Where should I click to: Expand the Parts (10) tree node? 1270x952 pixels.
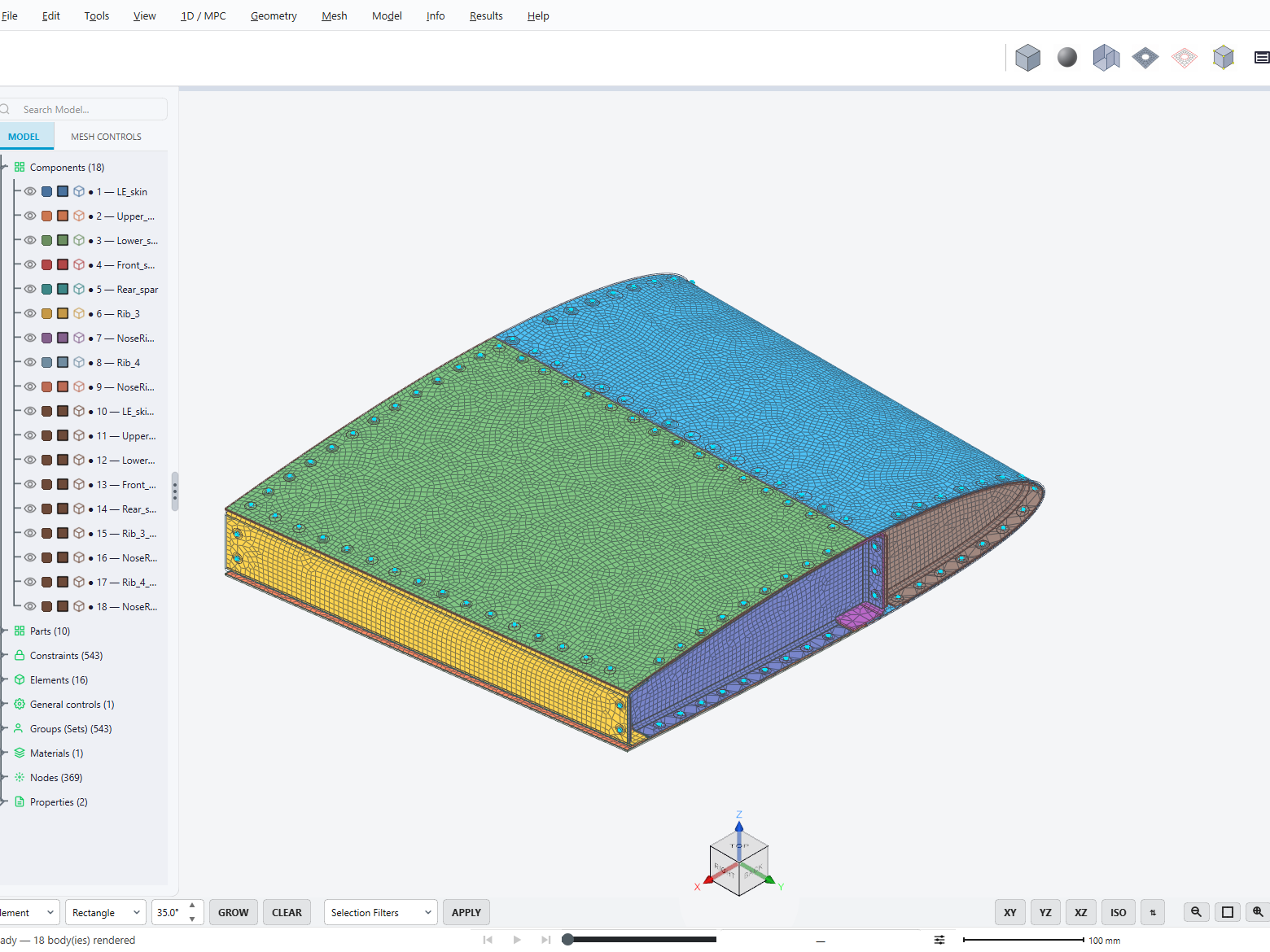[4, 631]
